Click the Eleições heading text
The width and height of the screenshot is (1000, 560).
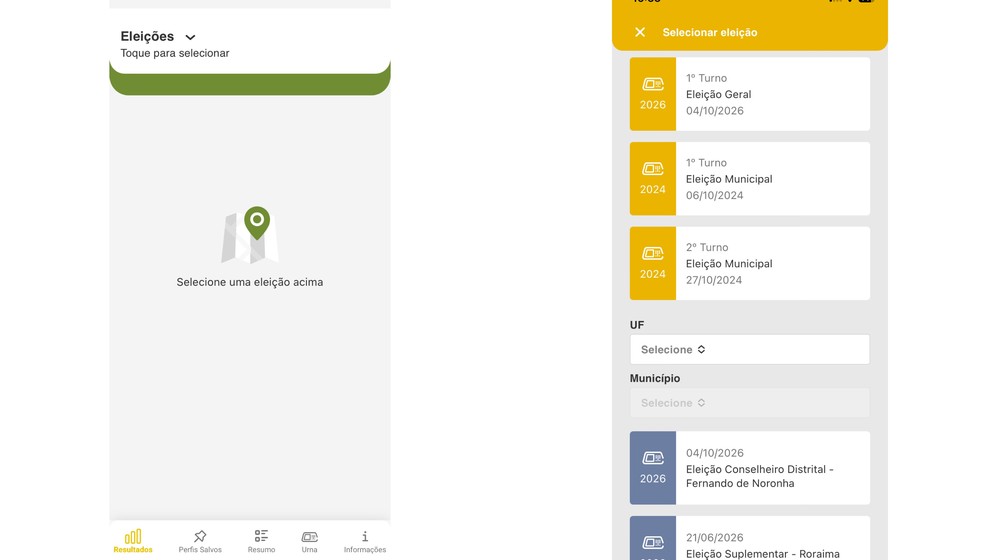click(147, 36)
